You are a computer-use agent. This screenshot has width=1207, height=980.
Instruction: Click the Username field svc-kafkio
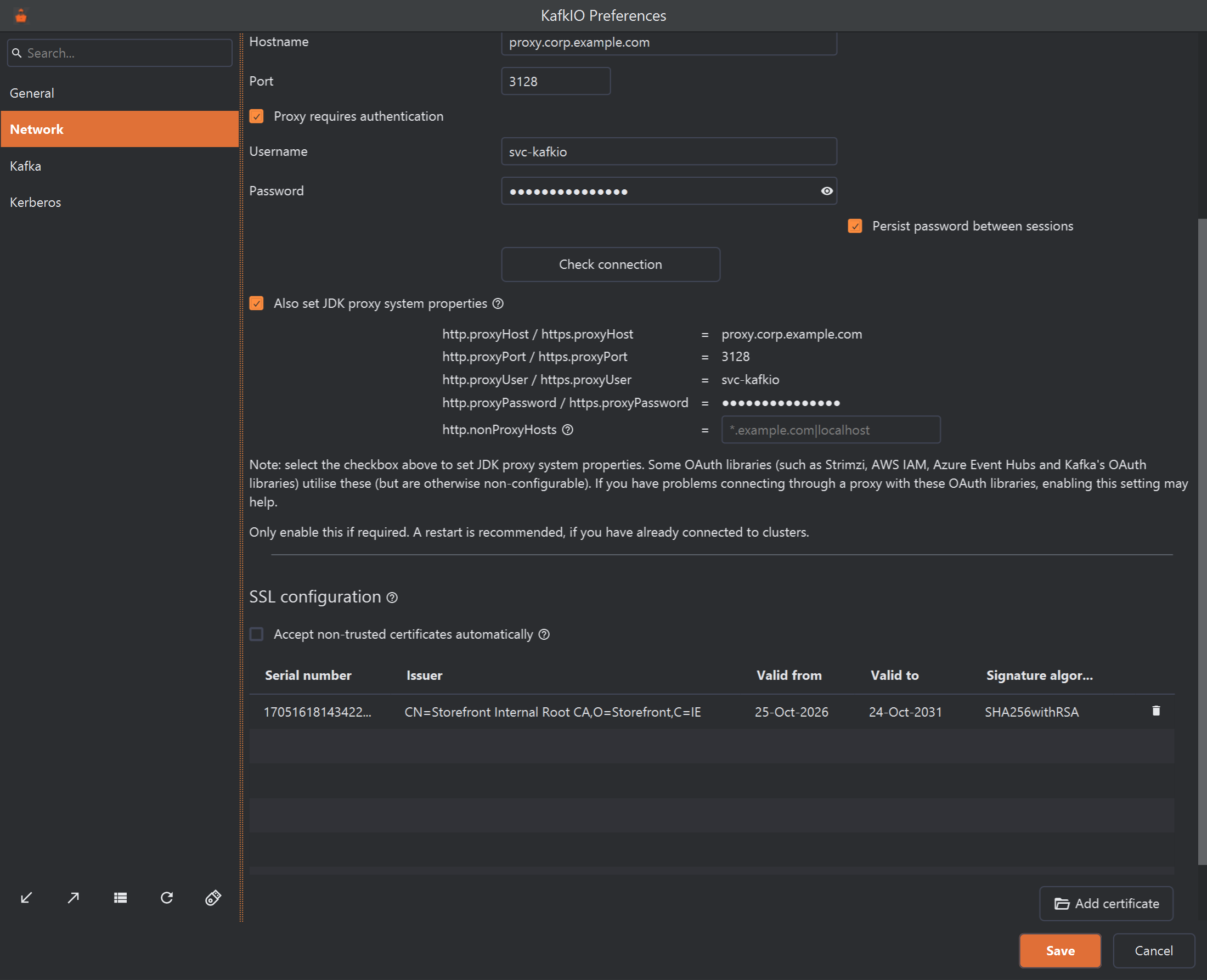click(x=669, y=151)
